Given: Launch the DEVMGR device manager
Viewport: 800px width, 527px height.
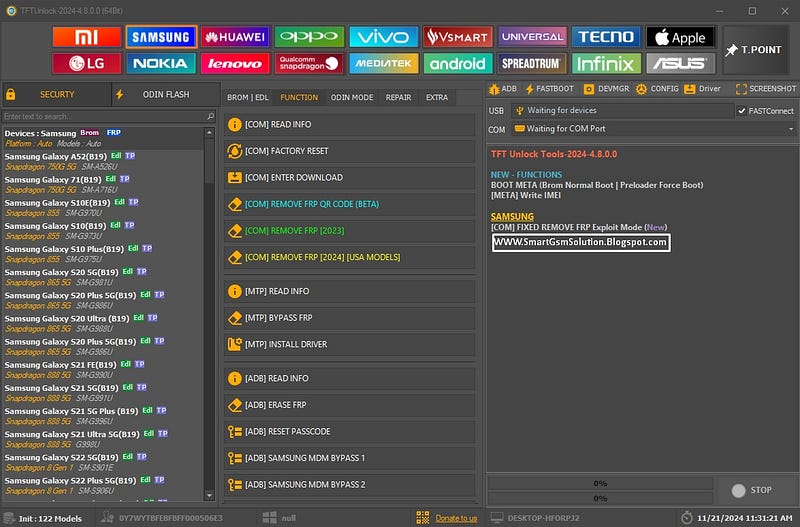Looking at the screenshot, I should [607, 89].
